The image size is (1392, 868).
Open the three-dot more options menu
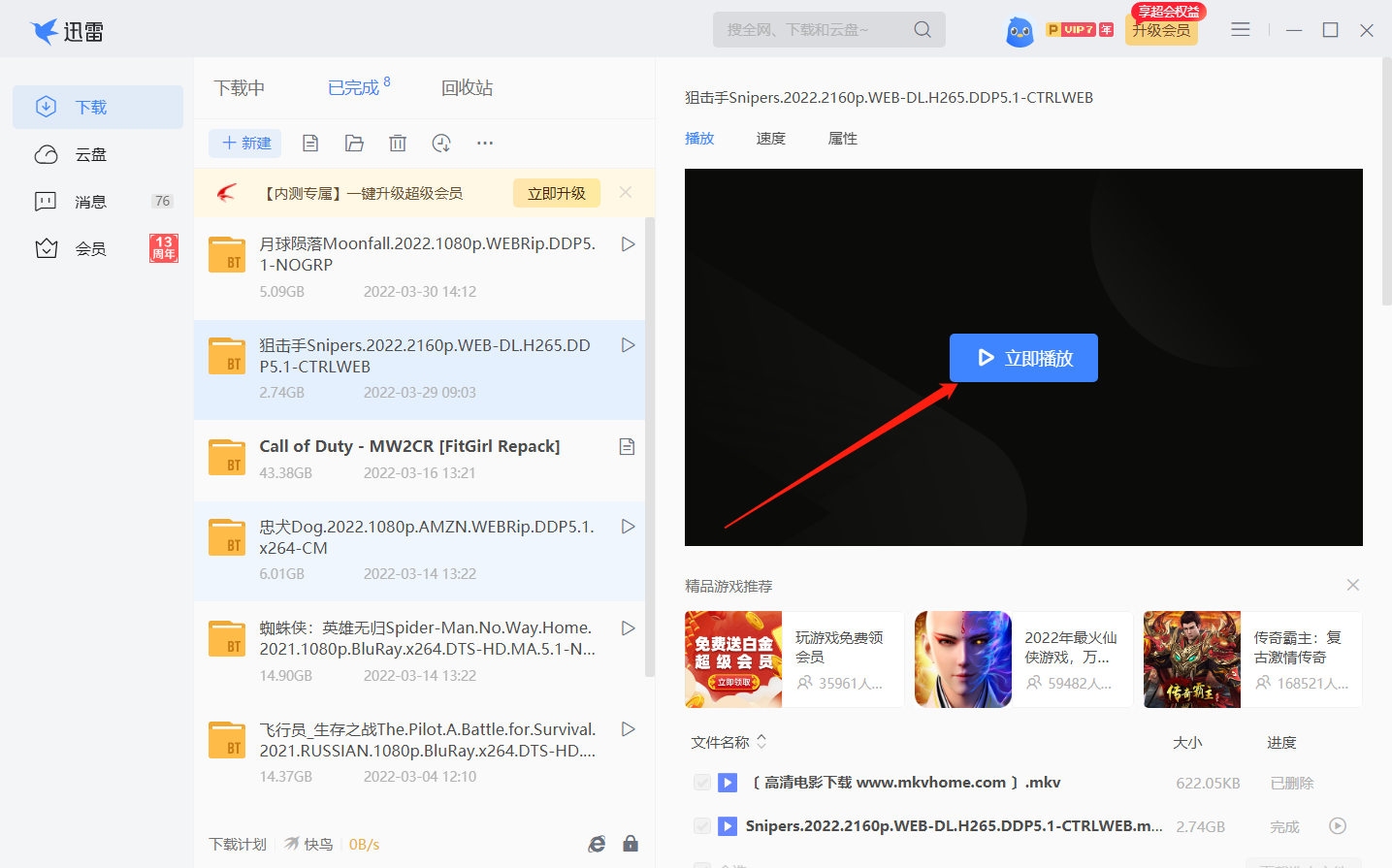(x=485, y=144)
